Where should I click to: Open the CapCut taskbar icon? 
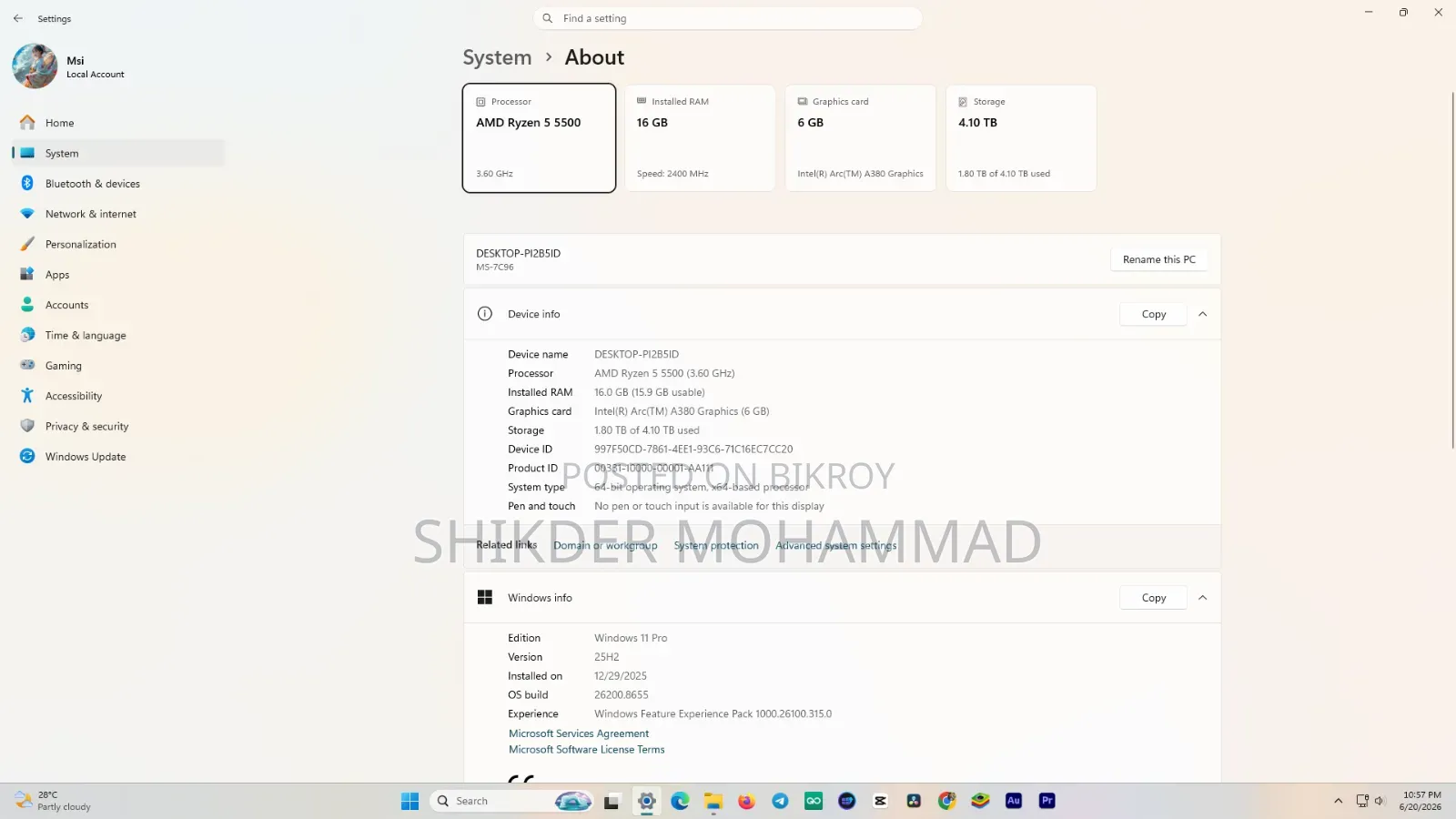tap(880, 801)
